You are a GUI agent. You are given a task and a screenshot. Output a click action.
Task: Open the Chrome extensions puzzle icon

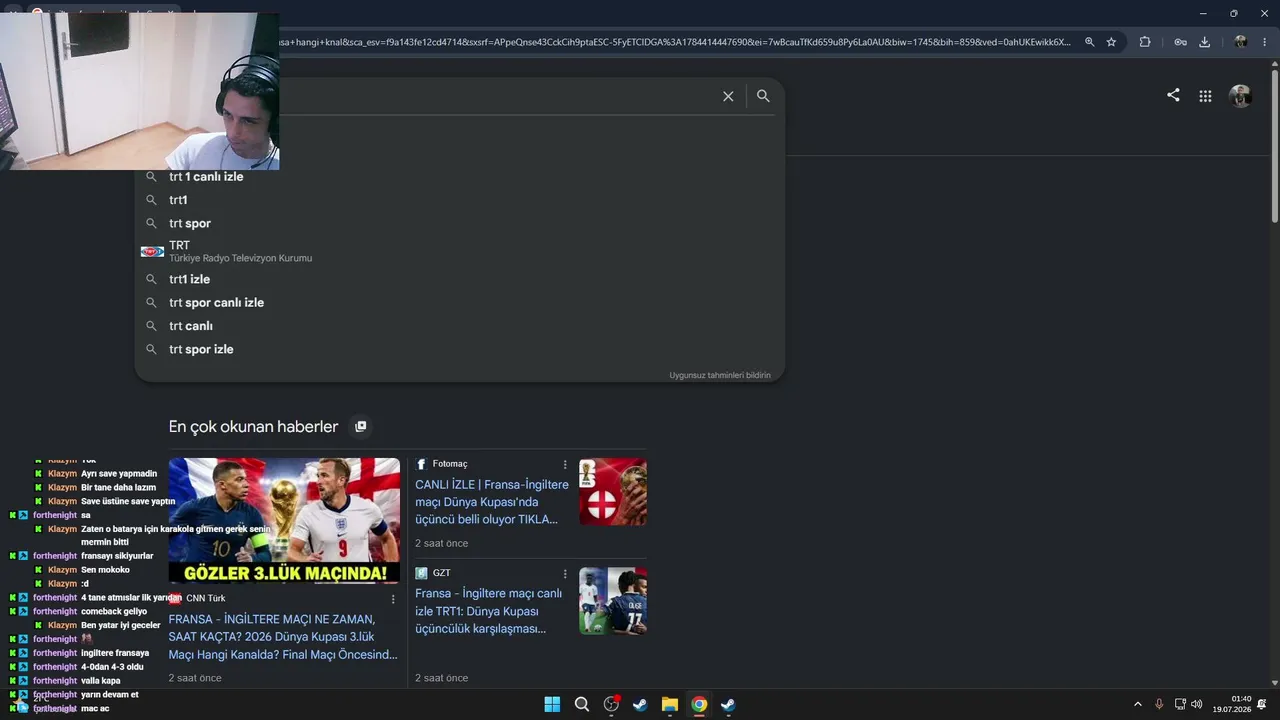click(1145, 42)
